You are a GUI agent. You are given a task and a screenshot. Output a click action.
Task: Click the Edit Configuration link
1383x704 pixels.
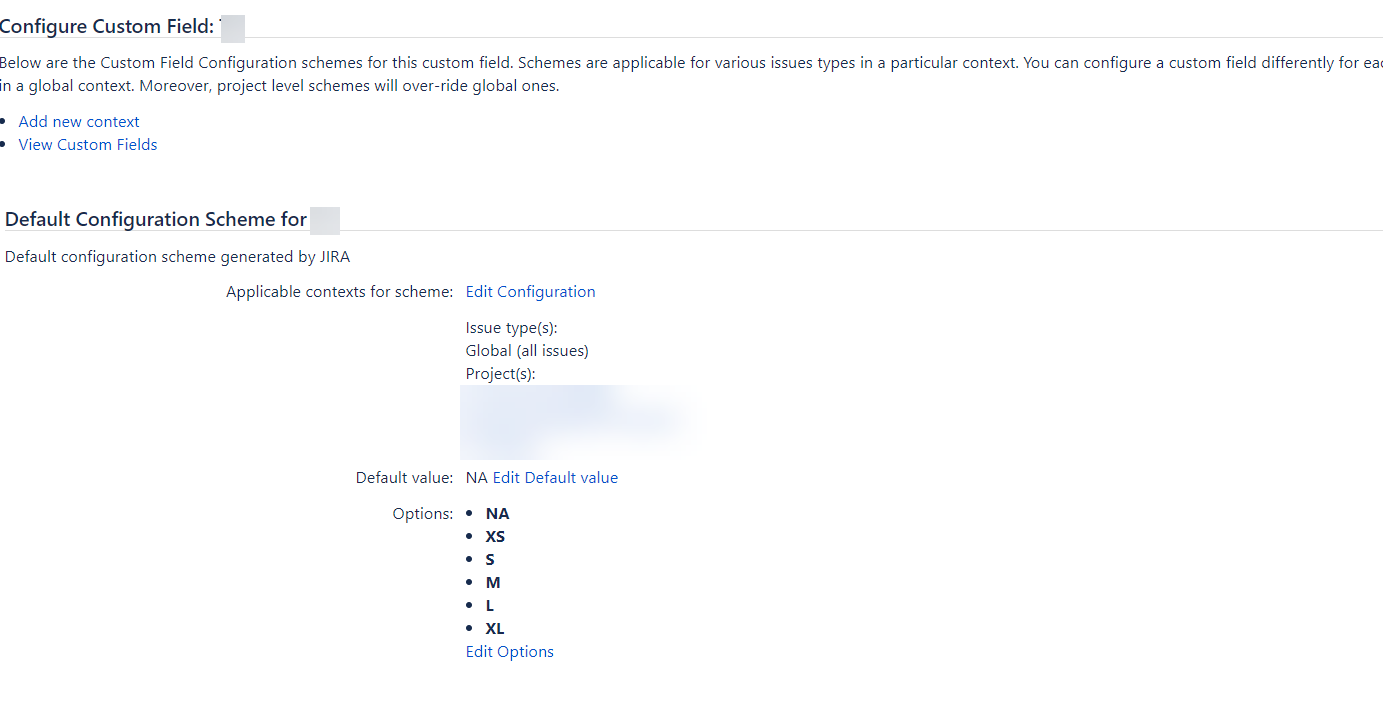[x=530, y=291]
